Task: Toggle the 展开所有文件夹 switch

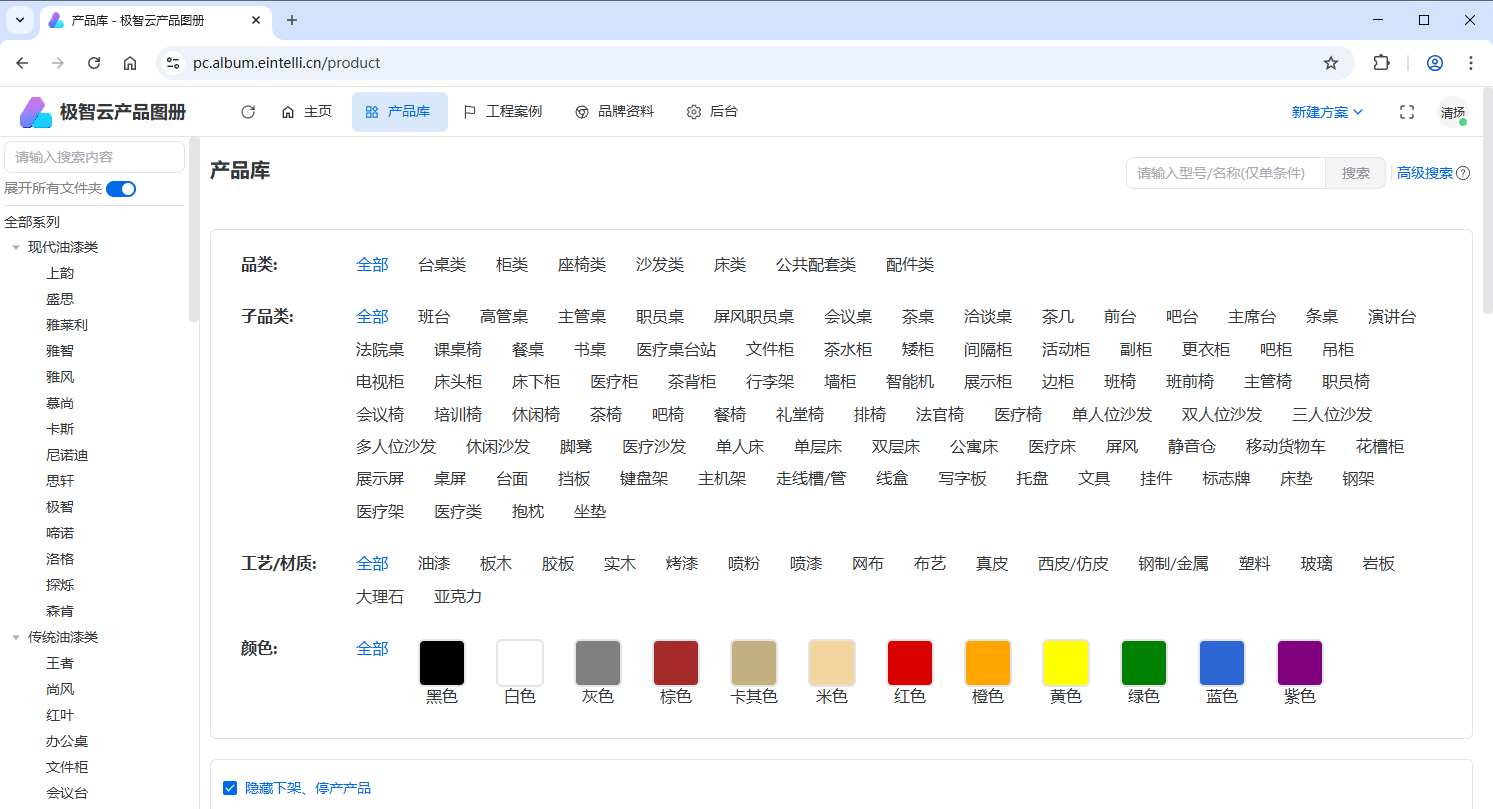Action: click(x=121, y=189)
